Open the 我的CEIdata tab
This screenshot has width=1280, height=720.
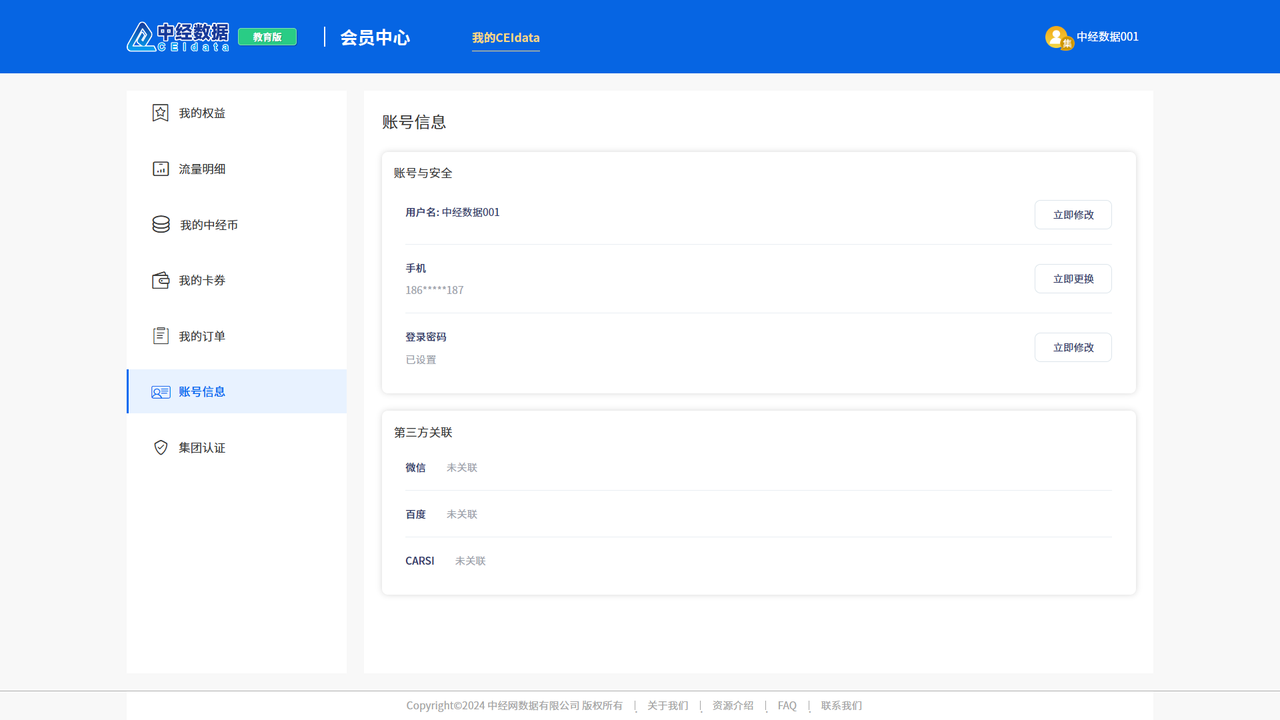click(505, 38)
